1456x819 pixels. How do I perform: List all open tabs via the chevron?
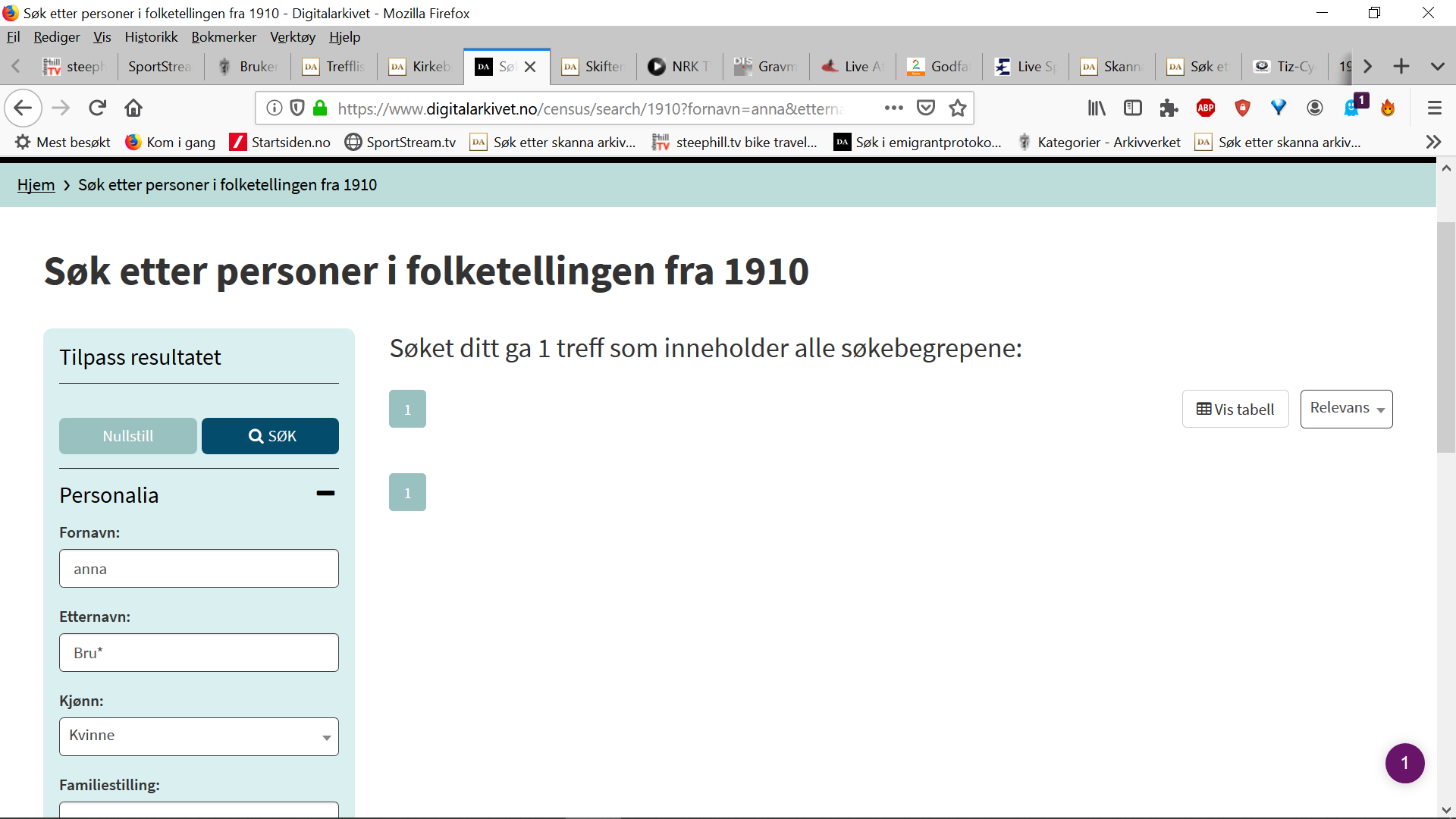[x=1438, y=67]
